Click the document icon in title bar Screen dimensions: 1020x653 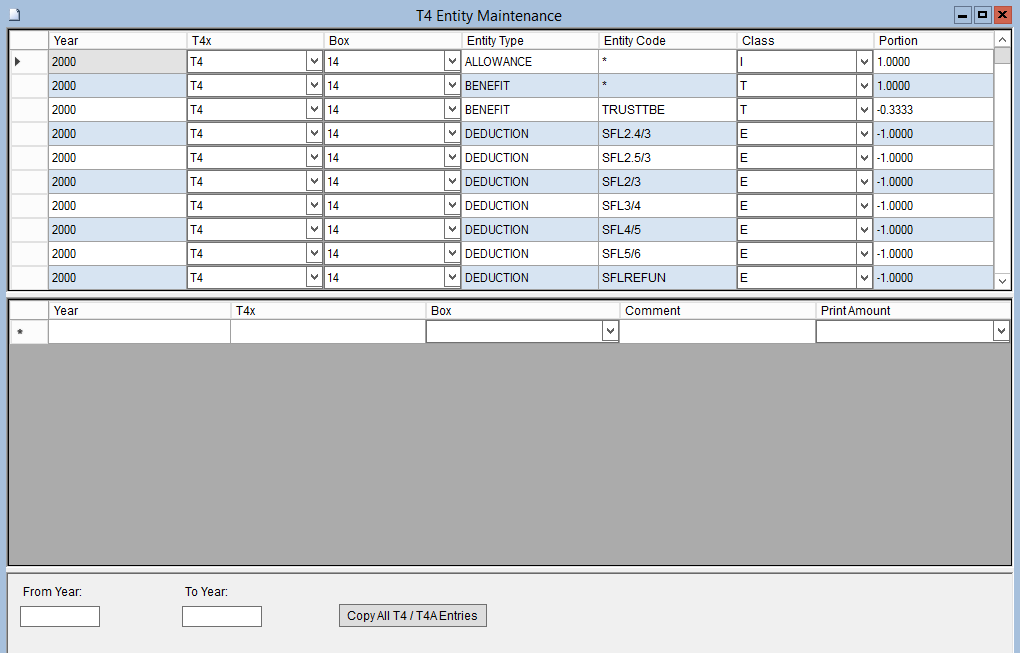coord(14,15)
